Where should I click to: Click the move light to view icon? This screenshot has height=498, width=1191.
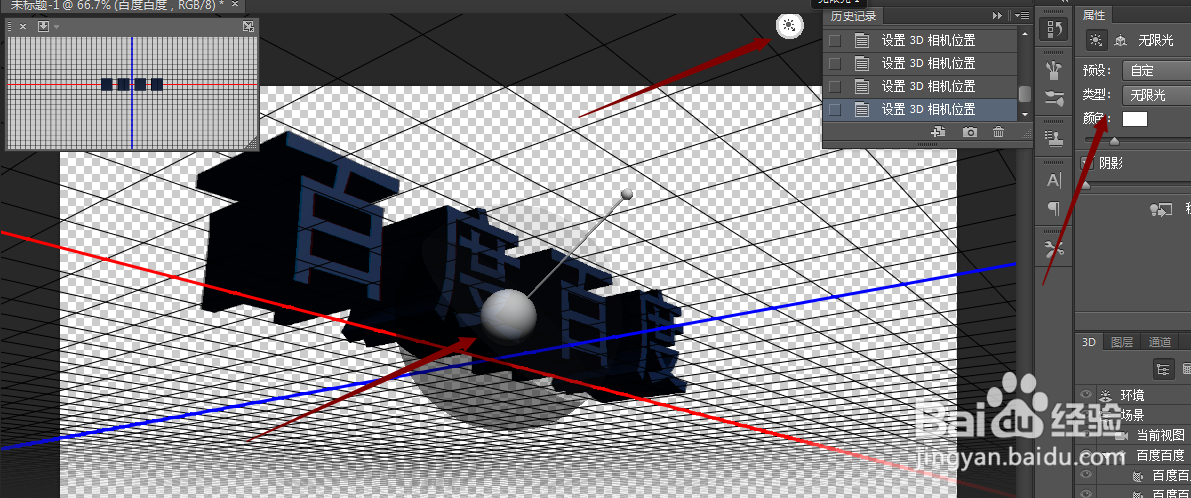coord(1161,210)
